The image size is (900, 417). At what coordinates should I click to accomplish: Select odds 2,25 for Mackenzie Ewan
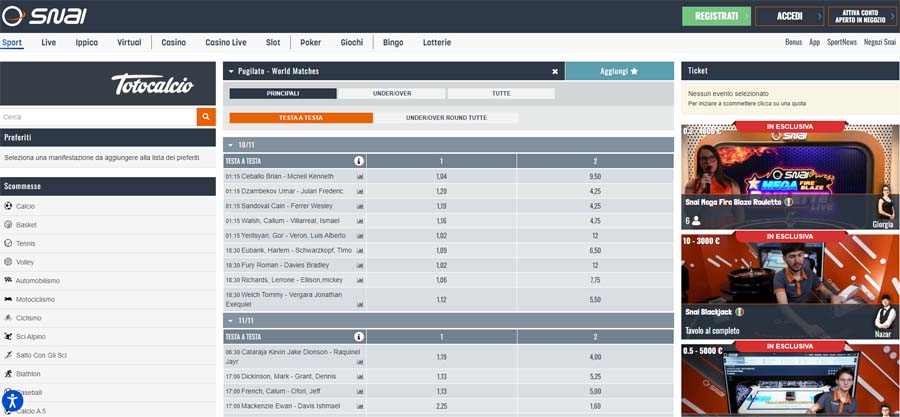coord(441,406)
